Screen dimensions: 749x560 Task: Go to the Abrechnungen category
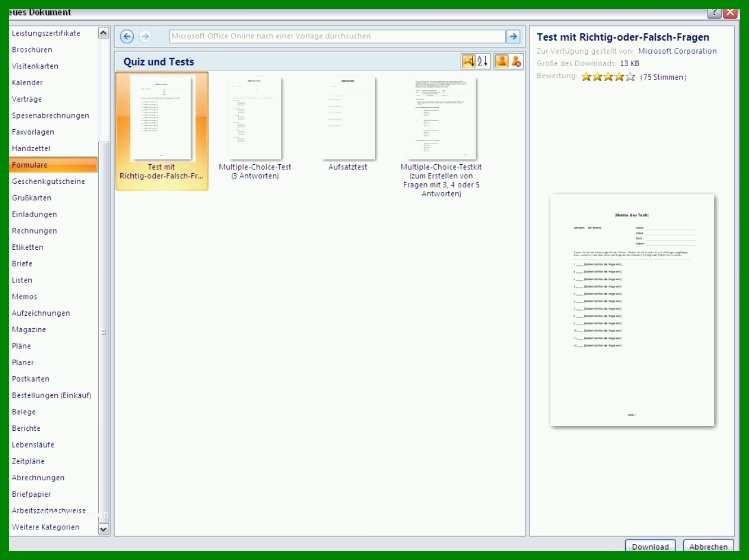38,478
